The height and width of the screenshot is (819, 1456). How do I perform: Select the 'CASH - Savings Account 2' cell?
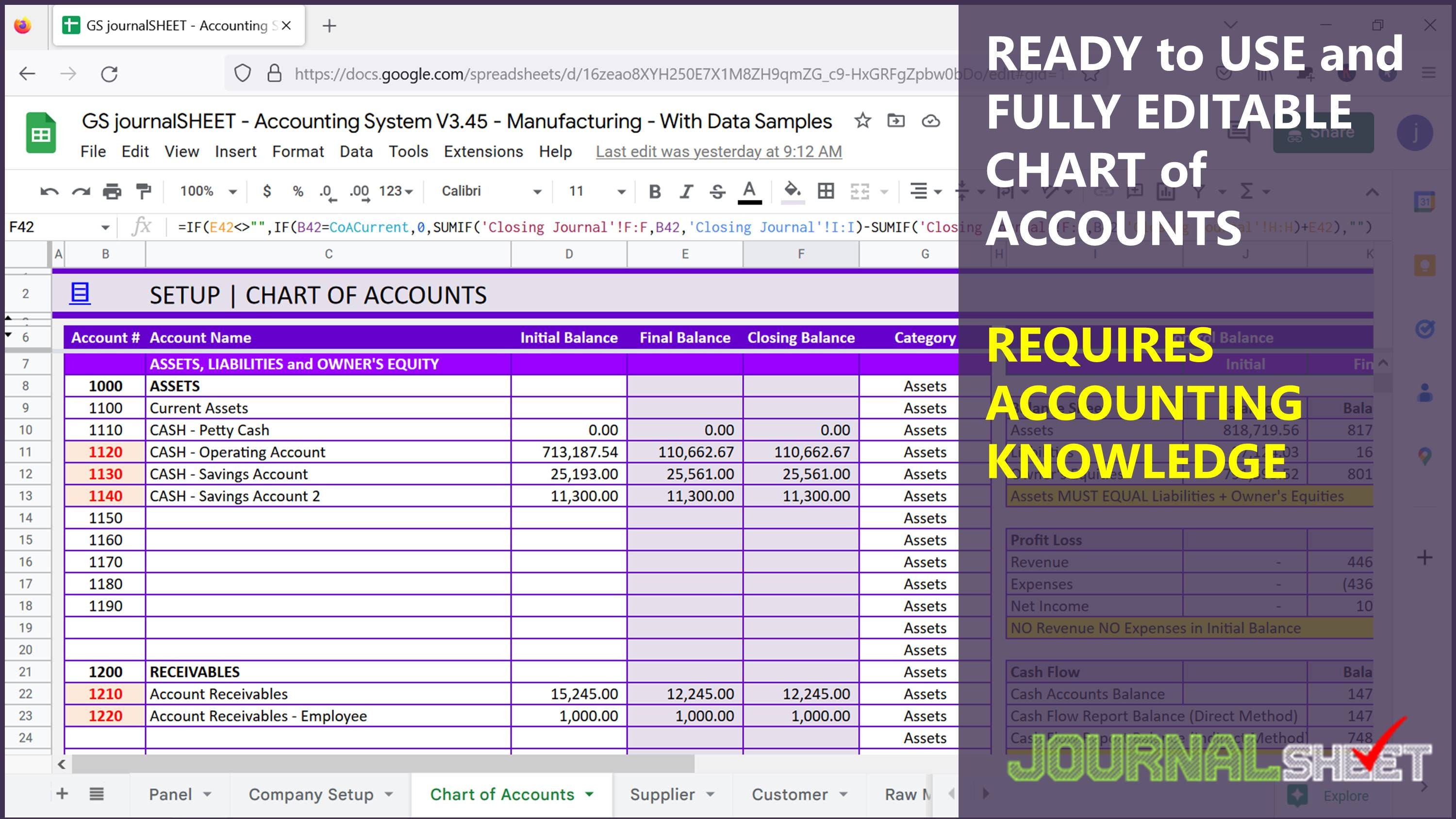[329, 496]
